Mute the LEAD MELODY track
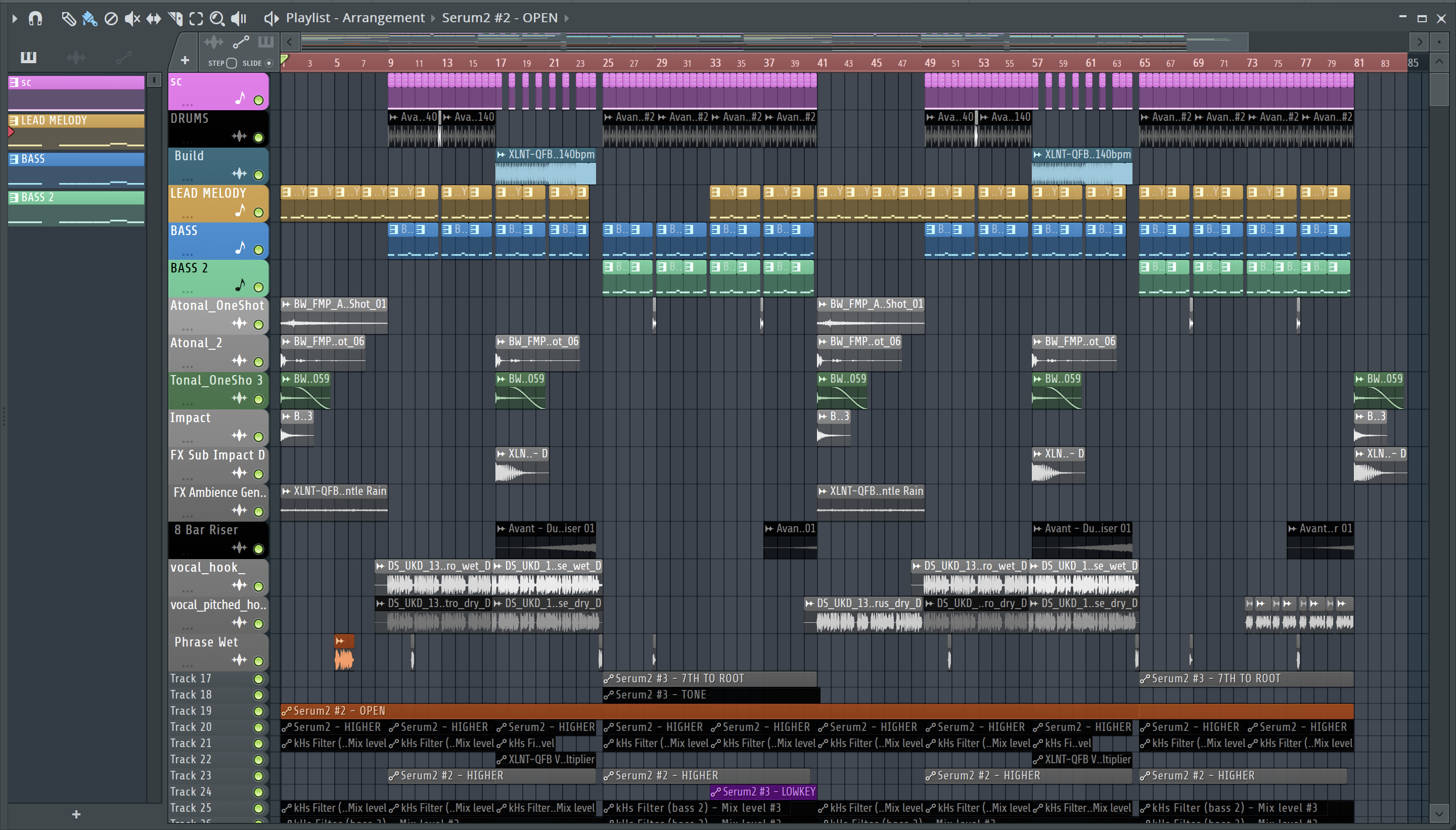This screenshot has width=1456, height=830. point(258,213)
